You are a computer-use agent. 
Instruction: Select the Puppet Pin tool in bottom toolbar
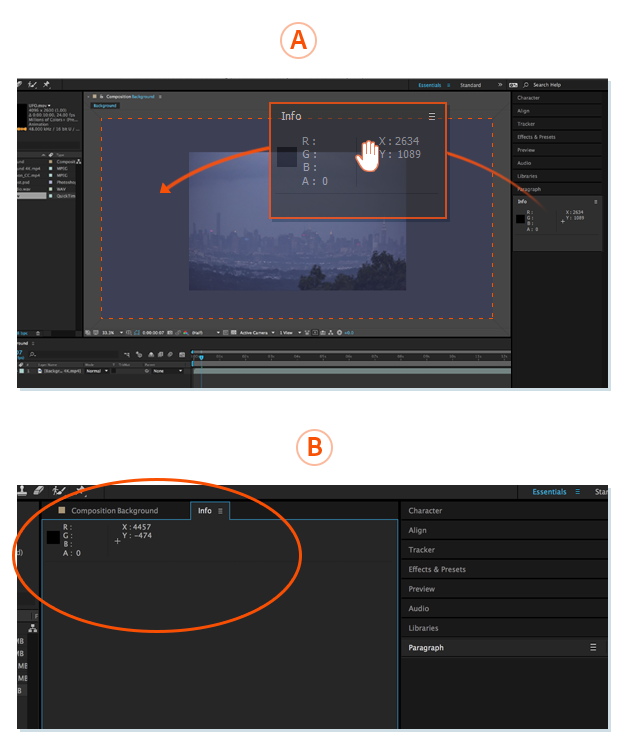(78, 491)
